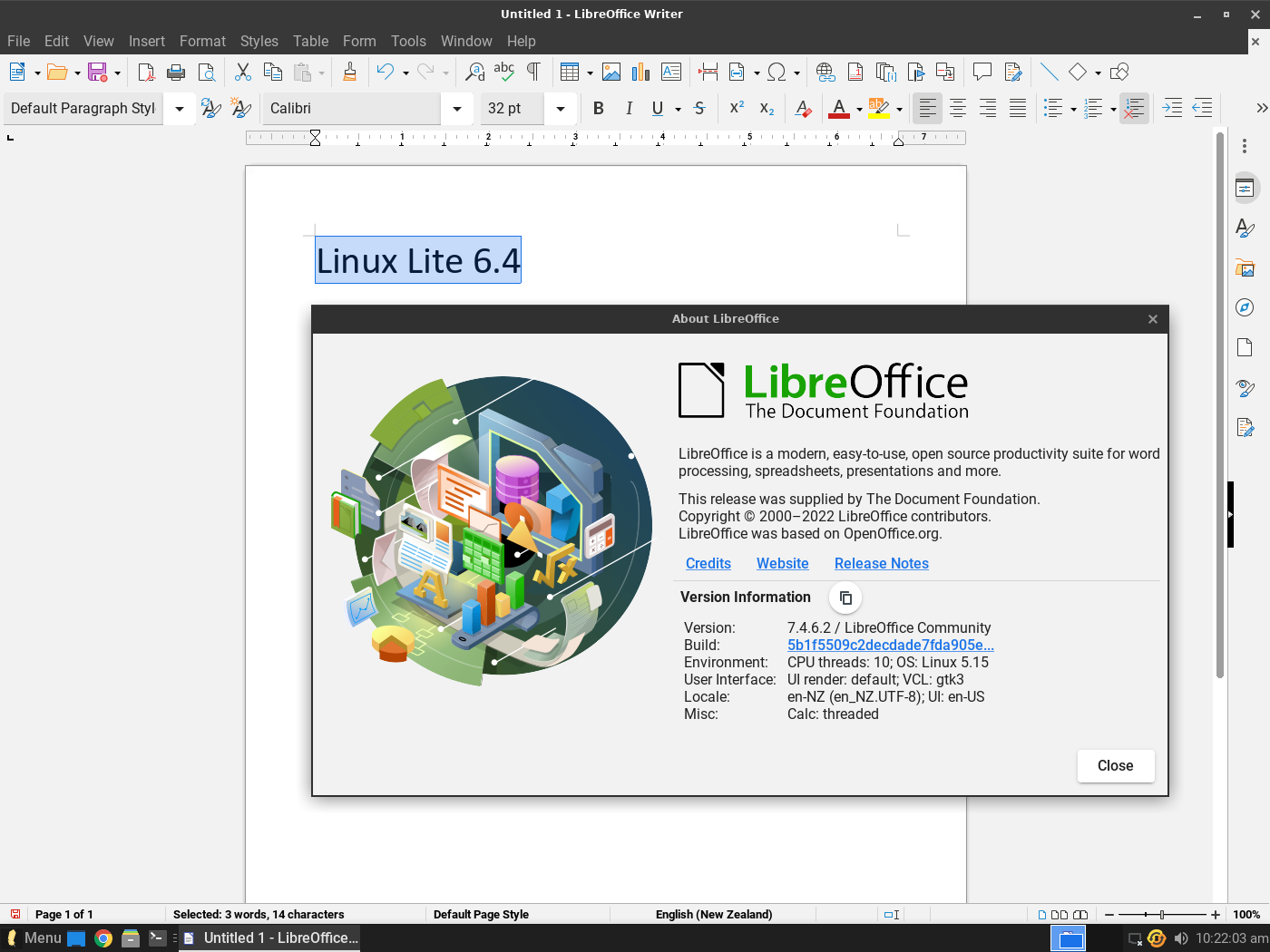
Task: Export the document directly as PDF
Action: pyautogui.click(x=145, y=72)
